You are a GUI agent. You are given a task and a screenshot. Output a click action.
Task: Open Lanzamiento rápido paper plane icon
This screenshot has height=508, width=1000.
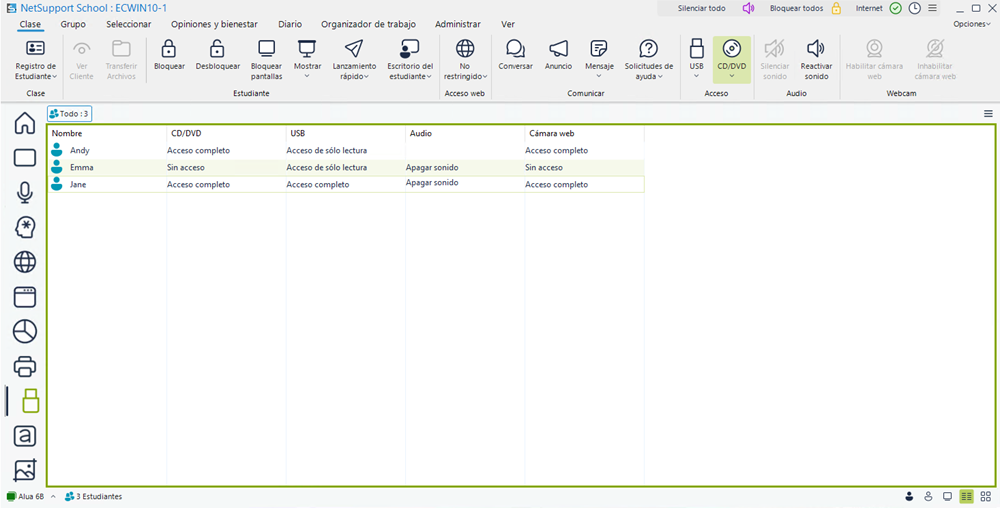tap(353, 48)
